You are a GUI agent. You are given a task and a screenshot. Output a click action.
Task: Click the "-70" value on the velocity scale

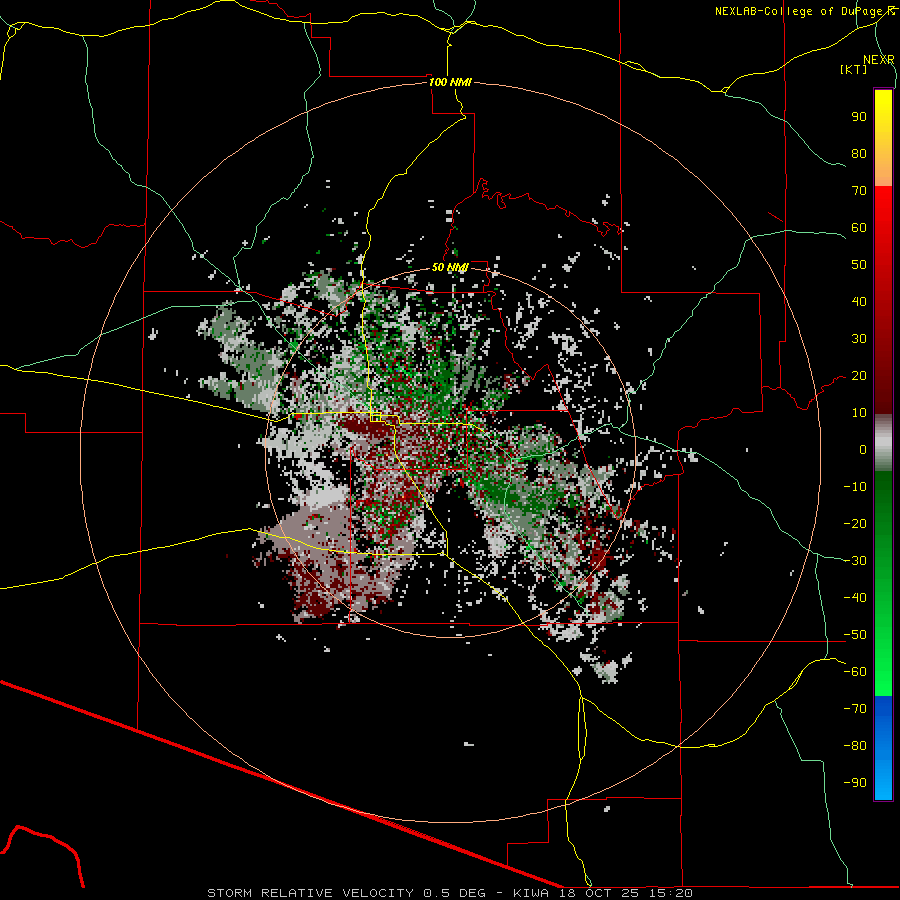click(x=855, y=709)
